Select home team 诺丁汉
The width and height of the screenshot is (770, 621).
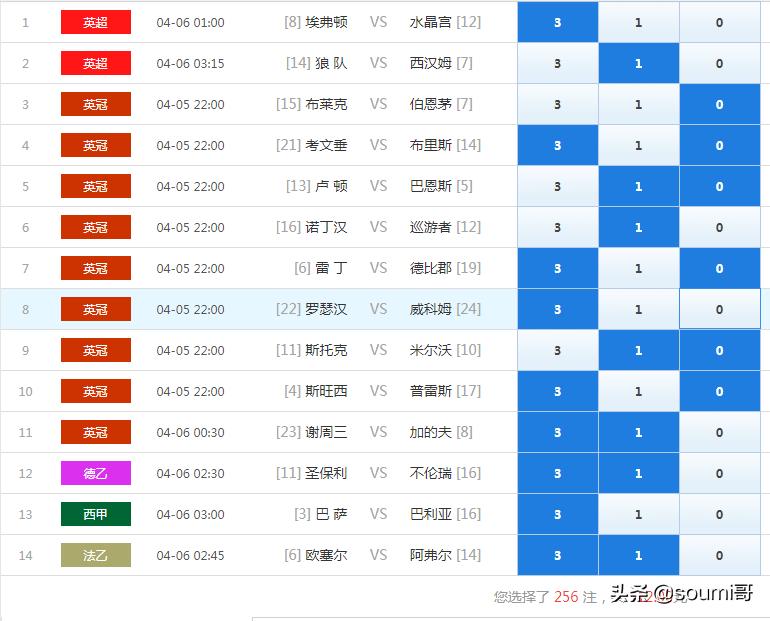click(x=326, y=227)
